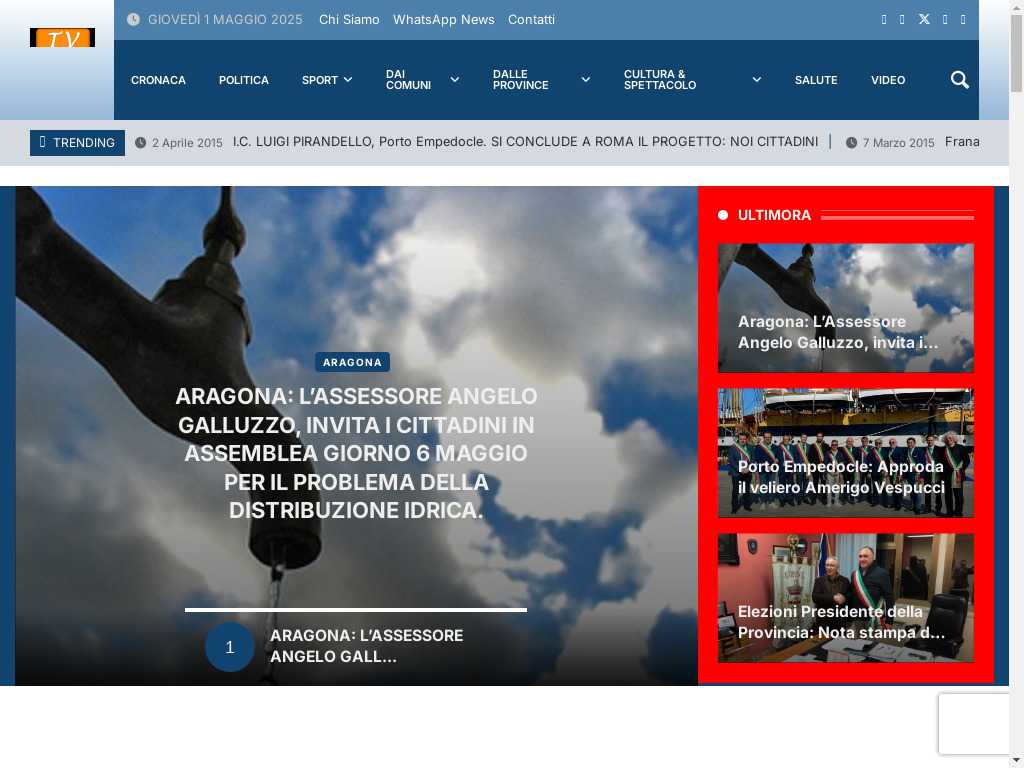Open the main Aragona Galluzzo headline article
Screen dimensions: 1024x768
356,453
